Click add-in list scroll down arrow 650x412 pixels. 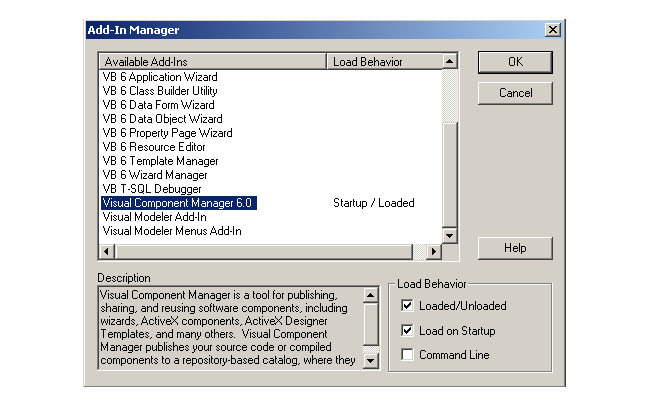click(x=450, y=236)
